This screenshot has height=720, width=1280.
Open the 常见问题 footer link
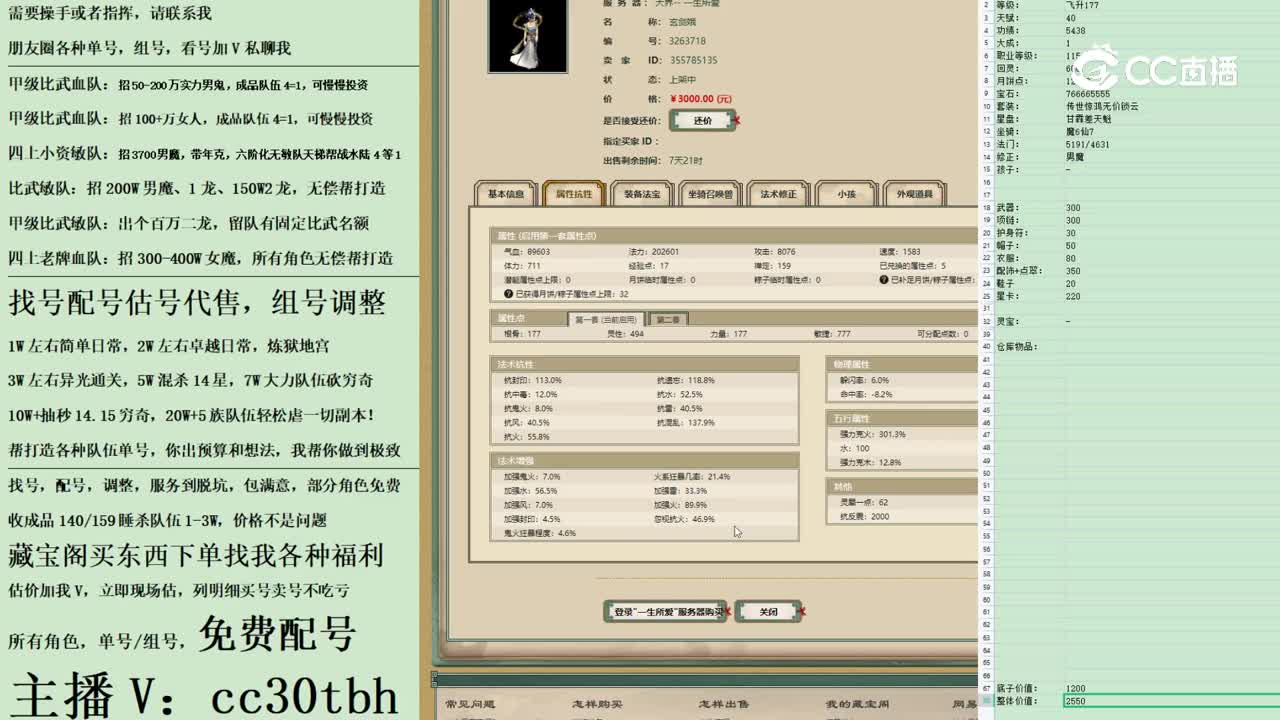tap(470, 705)
